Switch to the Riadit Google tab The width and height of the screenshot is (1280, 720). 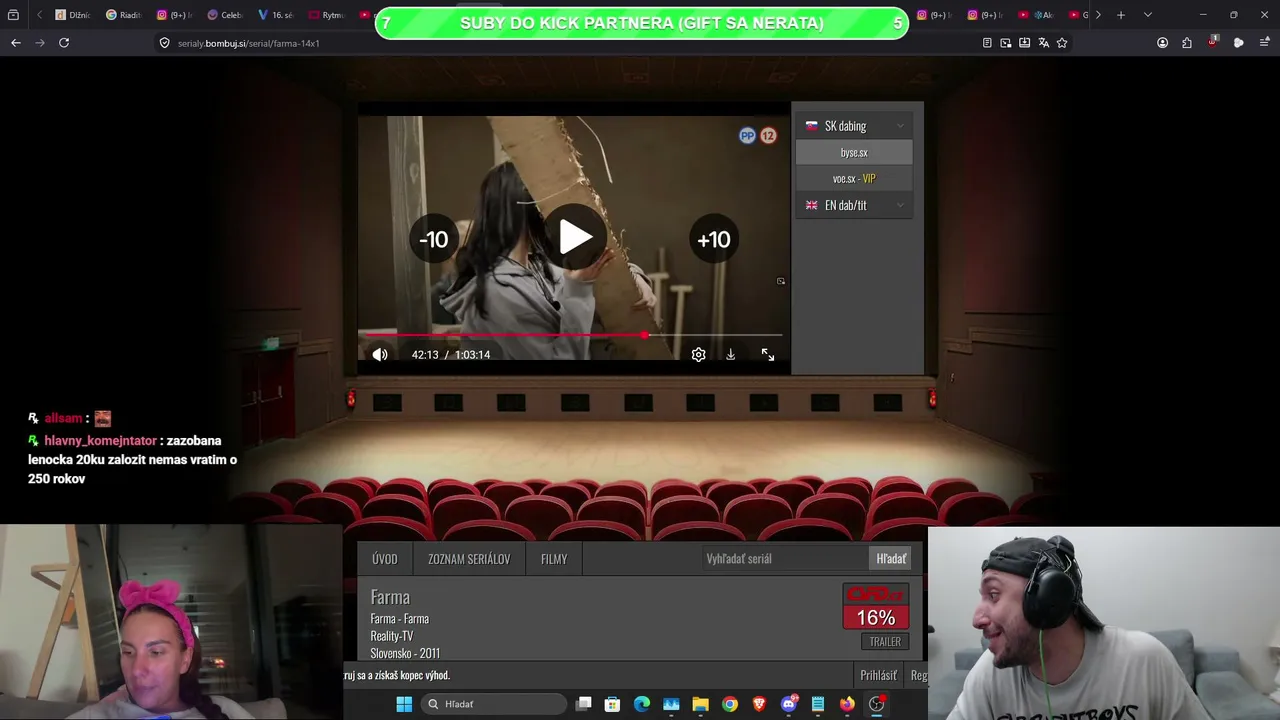[x=124, y=15]
